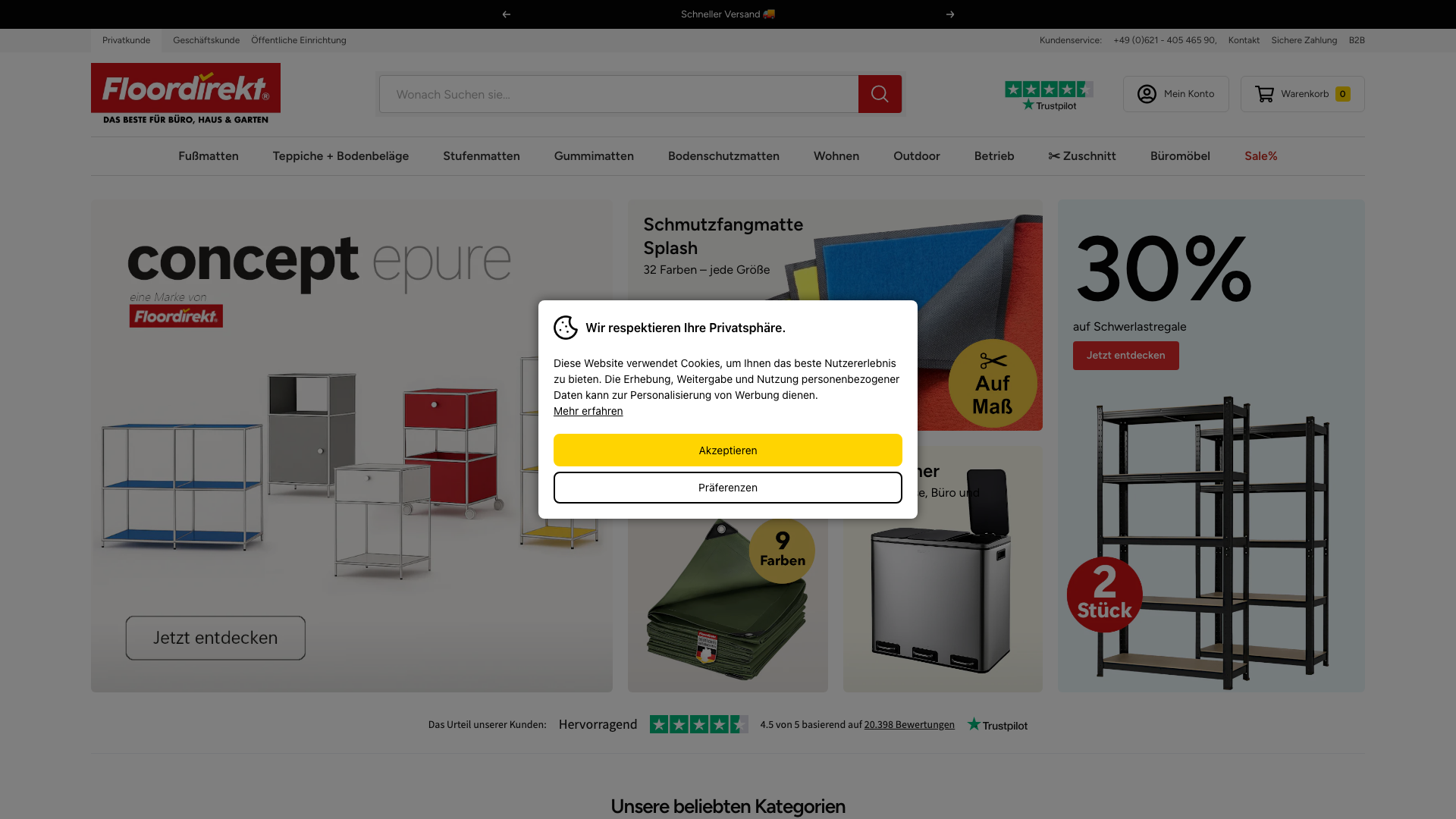This screenshot has height=819, width=1456.
Task: Open the Sichere Zahlung link
Action: [1304, 40]
